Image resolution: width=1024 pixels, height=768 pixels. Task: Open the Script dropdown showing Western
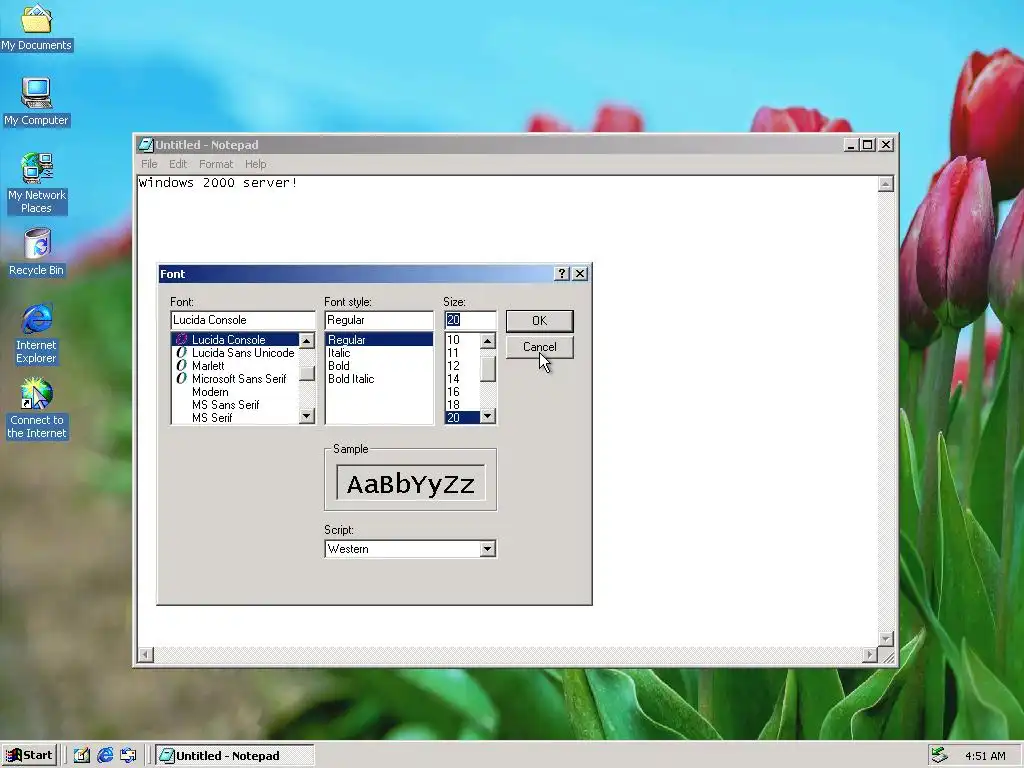tap(410, 549)
